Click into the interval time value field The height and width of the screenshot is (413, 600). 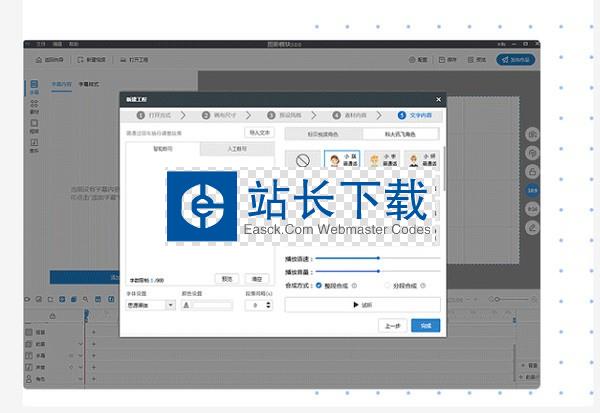point(255,305)
